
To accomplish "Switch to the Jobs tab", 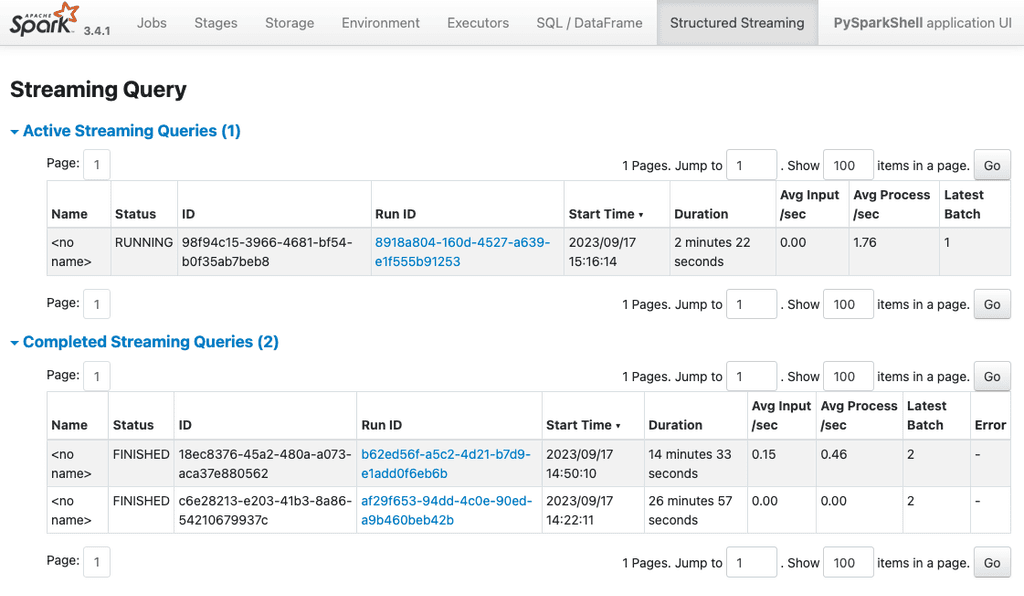I will (151, 22).
